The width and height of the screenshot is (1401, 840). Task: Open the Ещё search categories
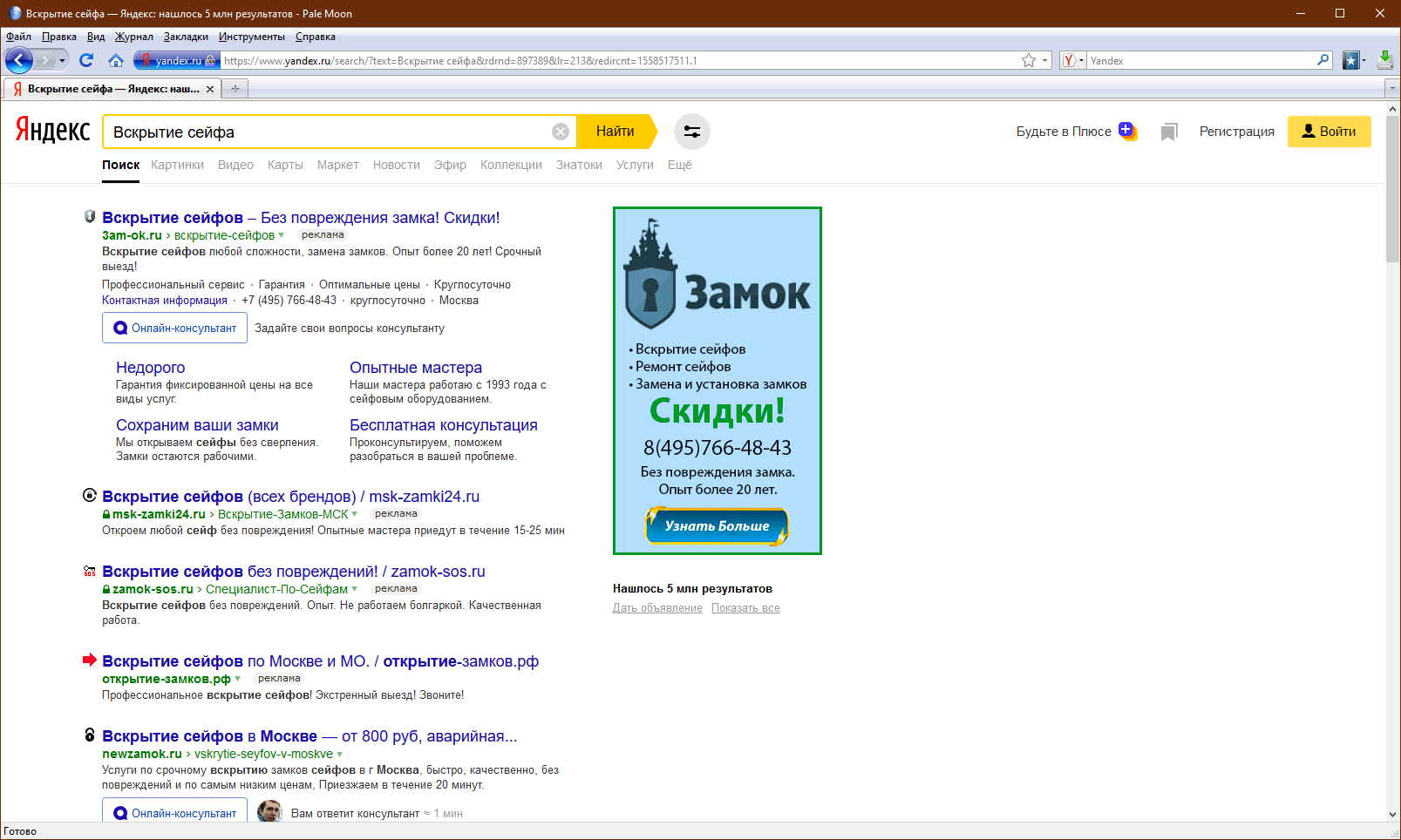coord(680,165)
